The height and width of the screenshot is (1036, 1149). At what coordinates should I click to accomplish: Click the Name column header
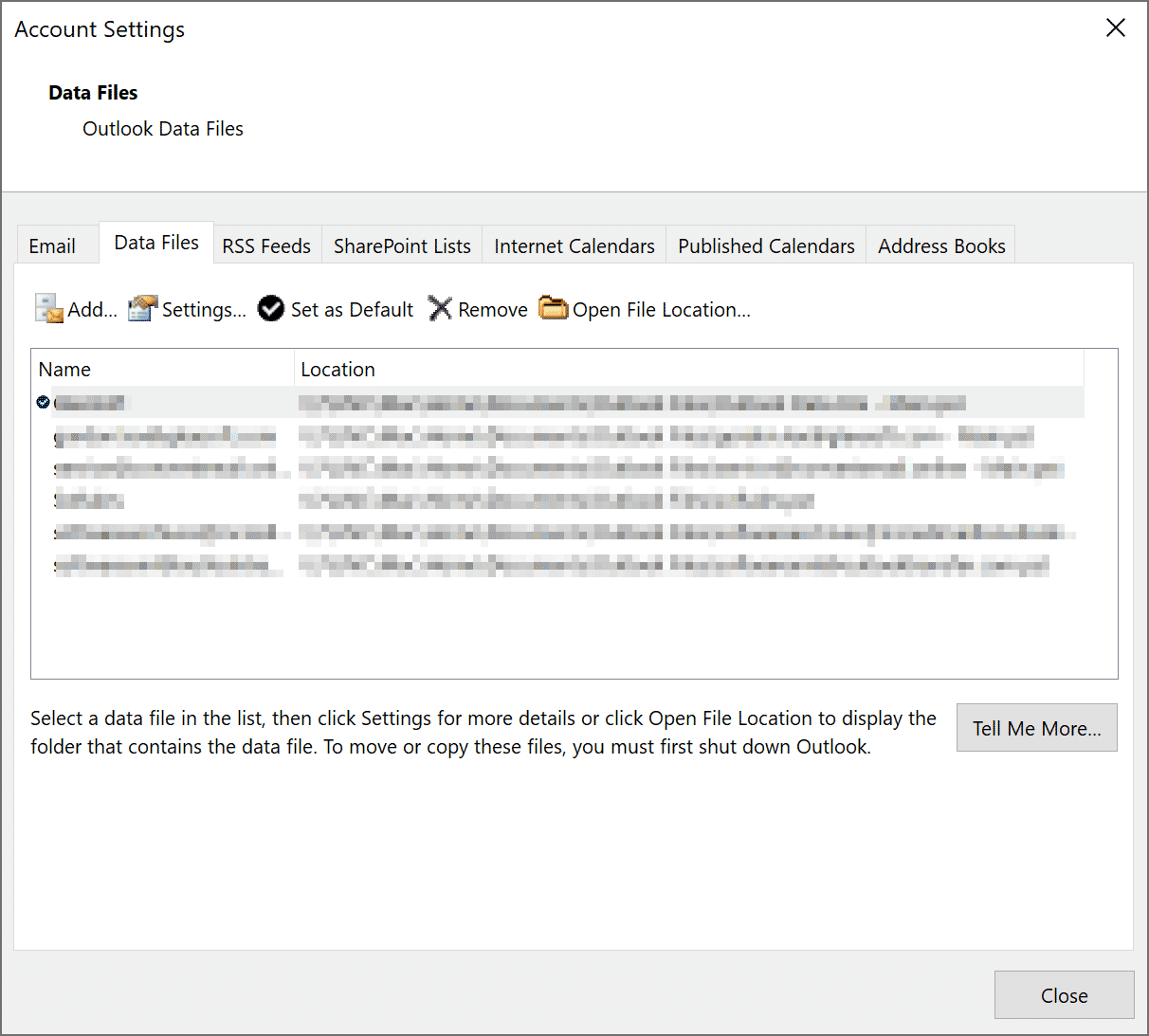click(163, 369)
